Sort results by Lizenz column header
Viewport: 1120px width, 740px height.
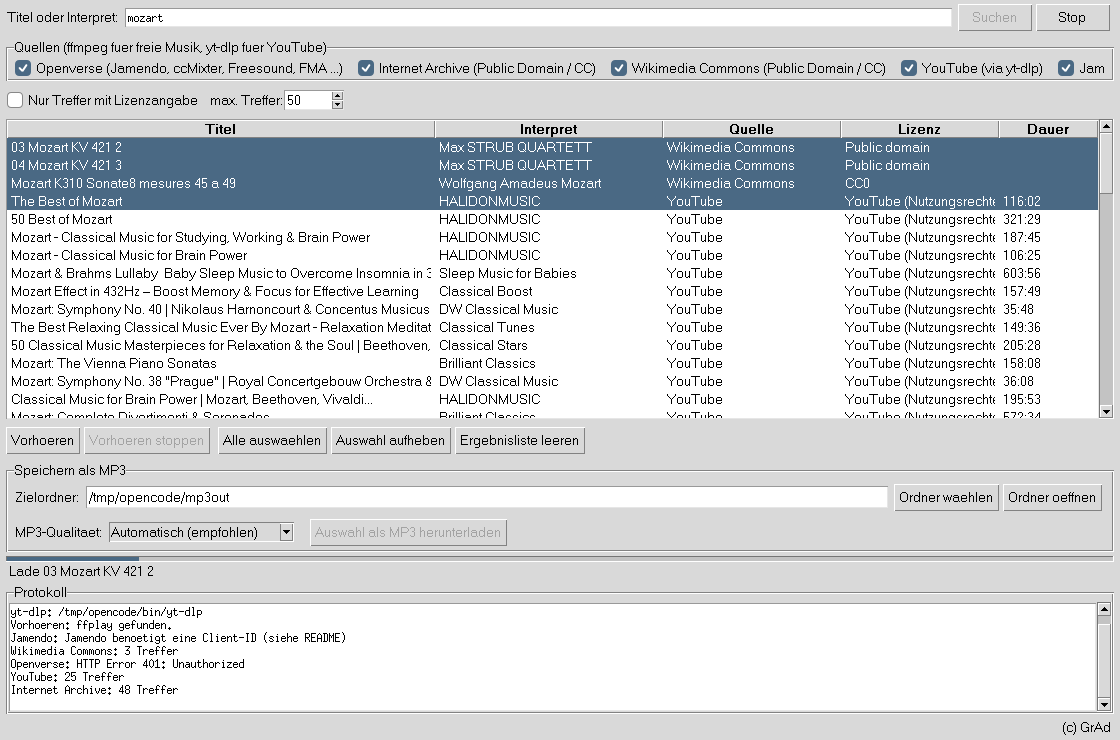[919, 129]
